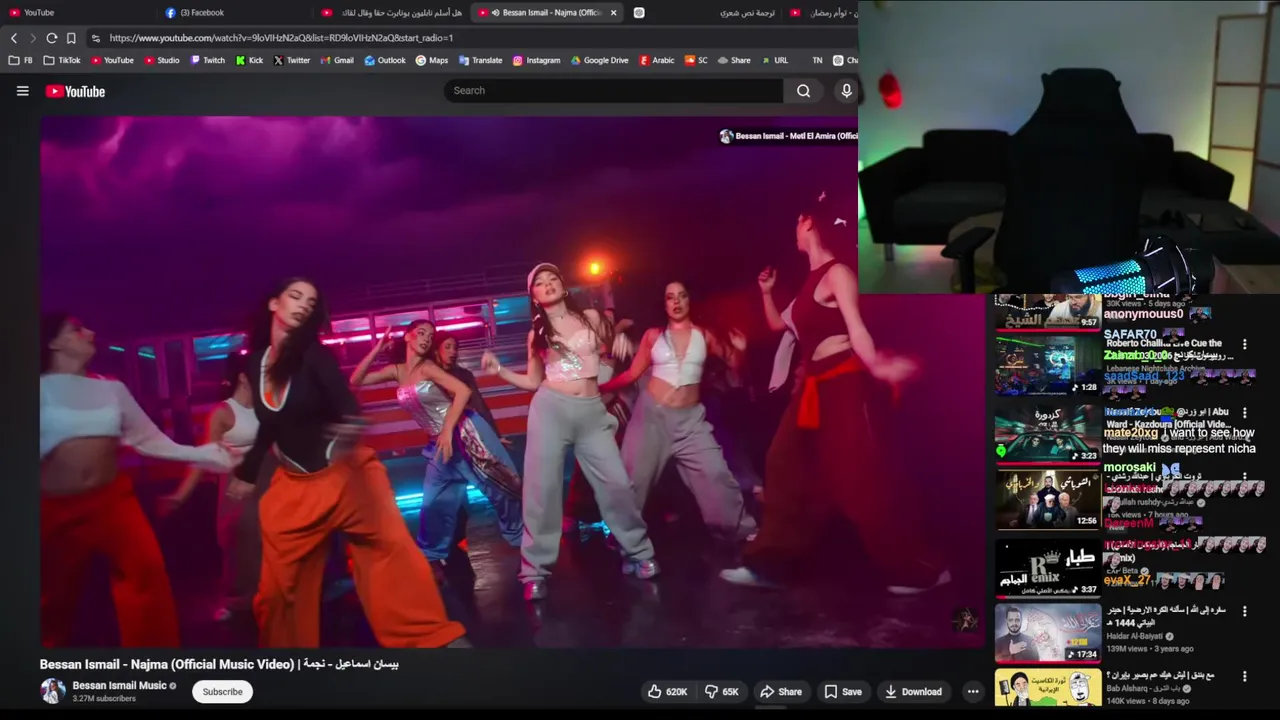This screenshot has height=720, width=1280.
Task: Open the 17:34 Haidar Al-Bayati thumbnail
Action: (x=1047, y=632)
